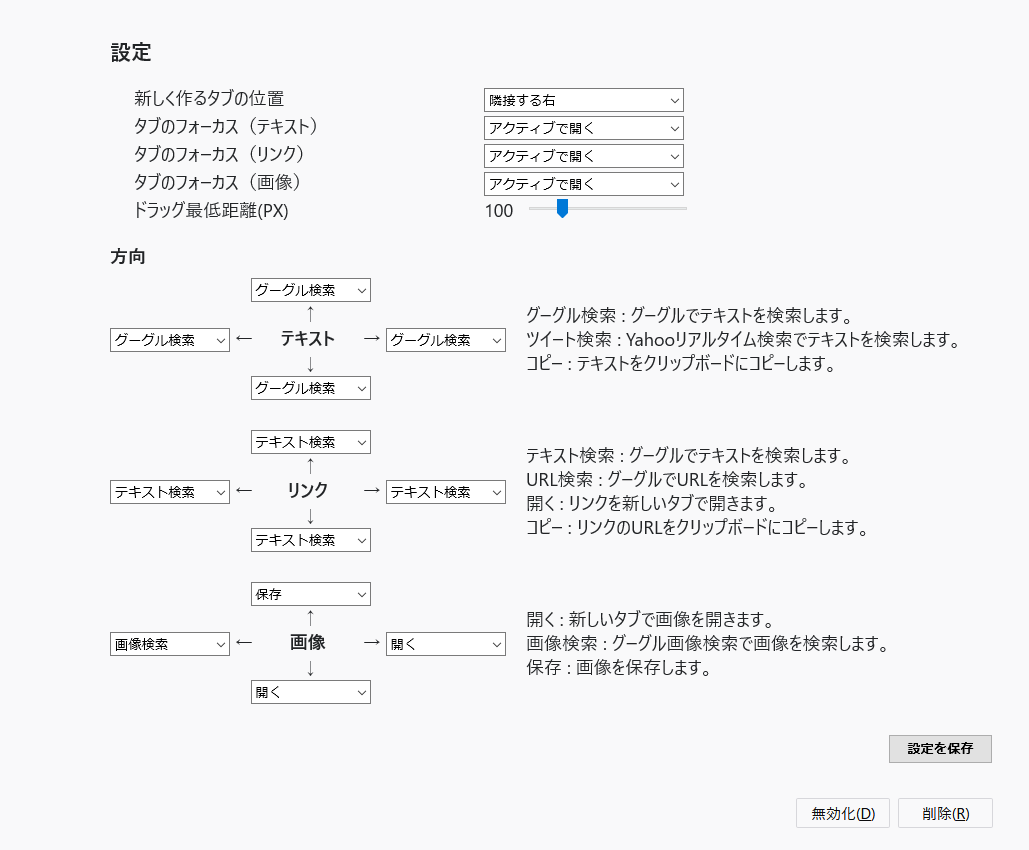
Task: Open the upward リンク direction dropdown
Action: [x=310, y=442]
